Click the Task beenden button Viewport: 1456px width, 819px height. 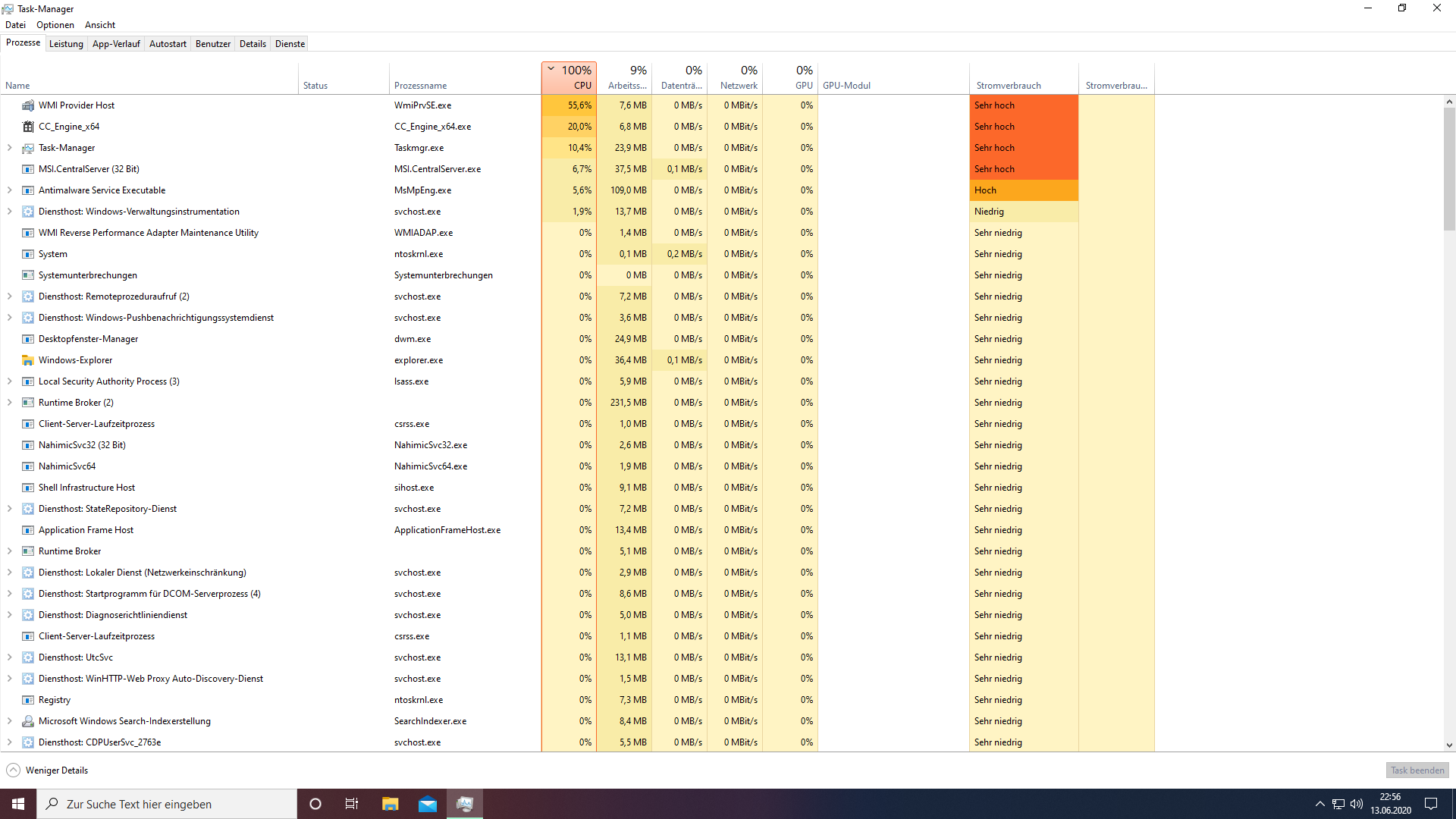[x=1417, y=770]
